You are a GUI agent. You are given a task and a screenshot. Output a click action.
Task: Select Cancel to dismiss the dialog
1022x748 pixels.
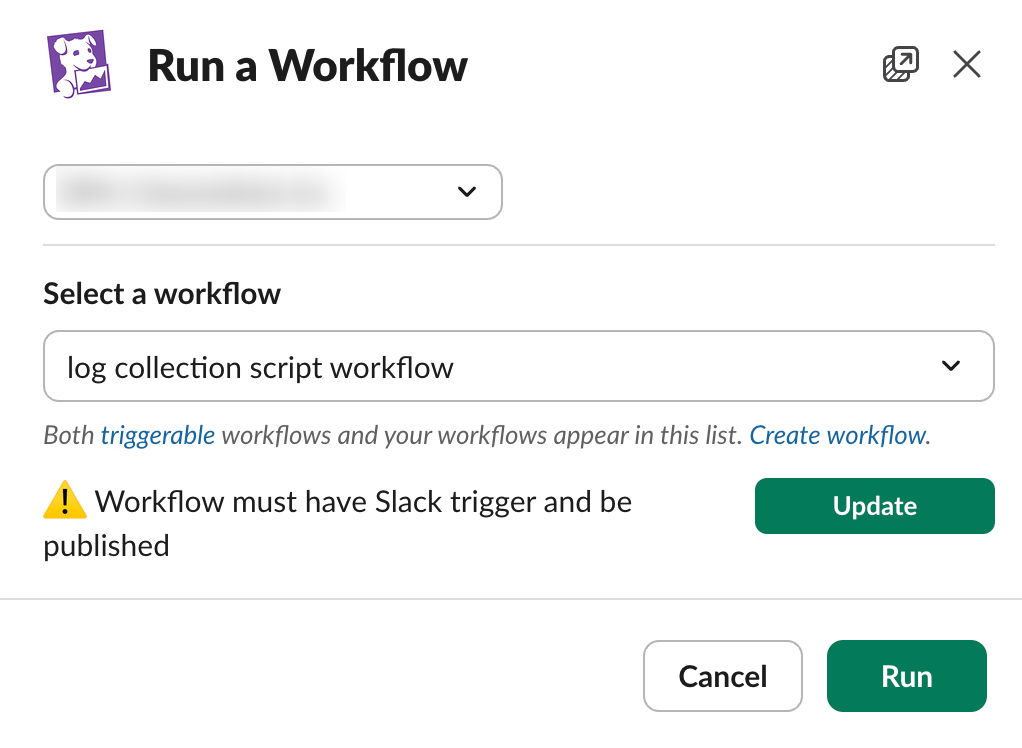(x=722, y=676)
